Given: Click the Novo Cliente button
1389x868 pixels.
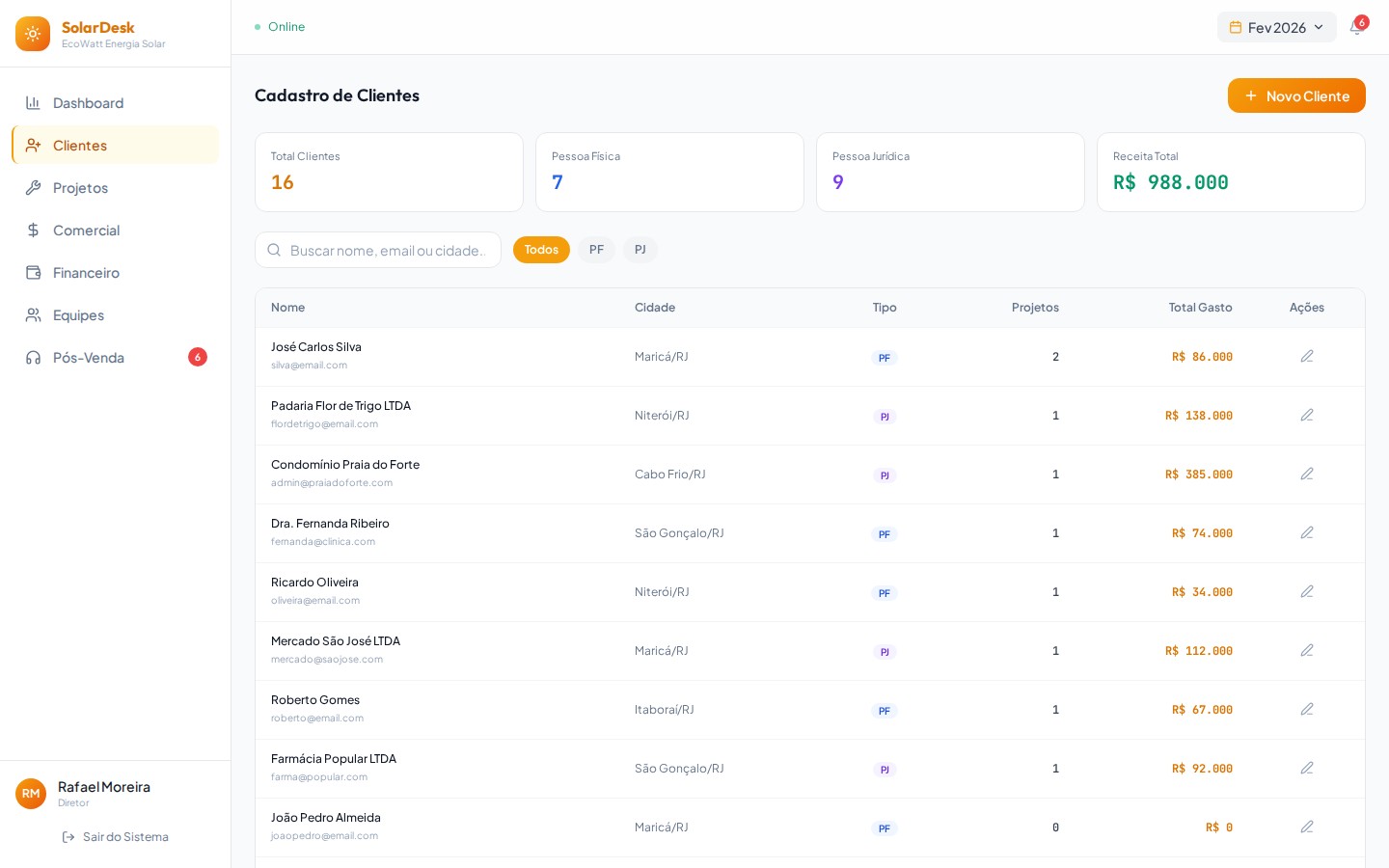Looking at the screenshot, I should click(1295, 95).
